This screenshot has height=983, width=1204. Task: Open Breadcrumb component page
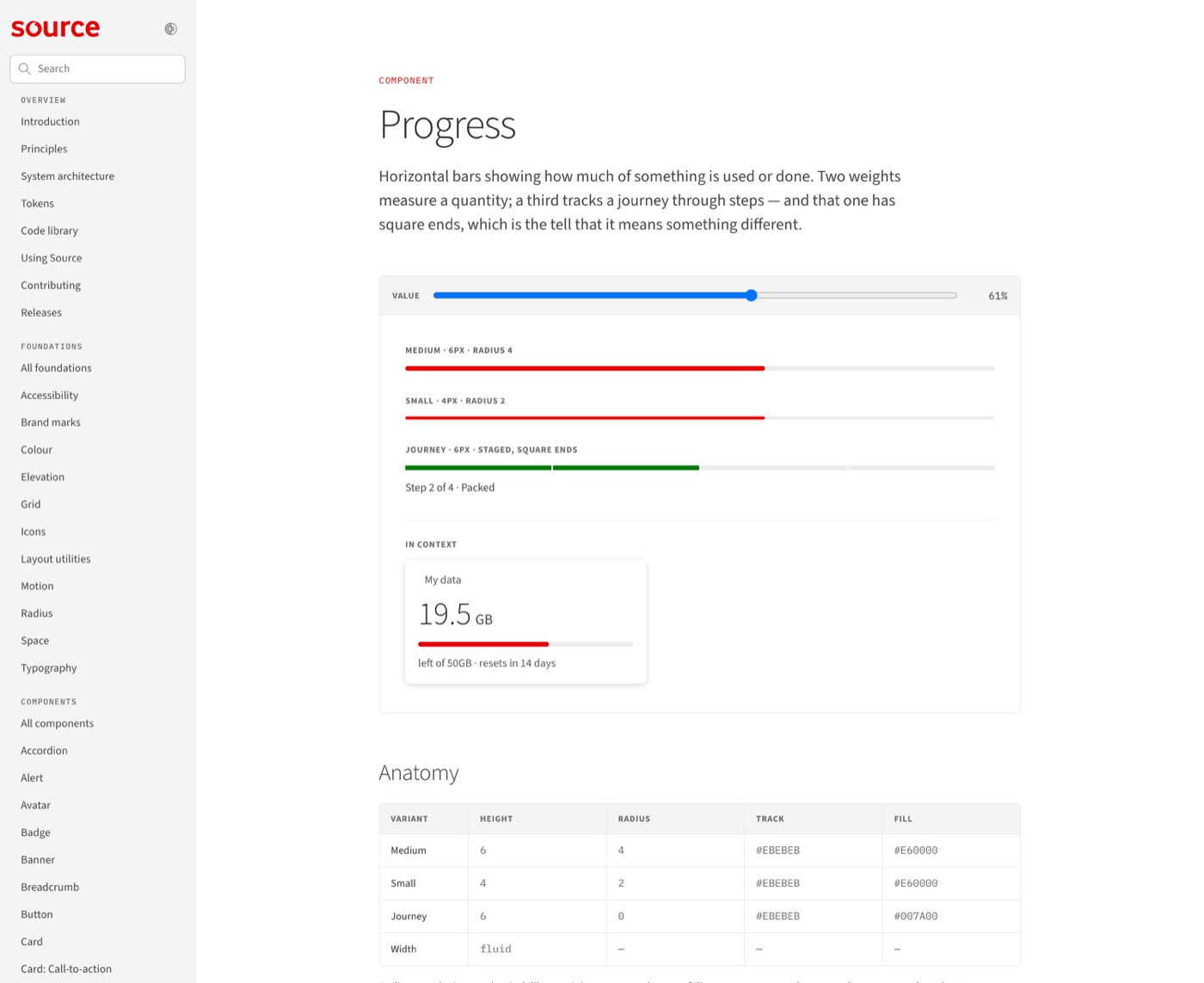pos(50,888)
